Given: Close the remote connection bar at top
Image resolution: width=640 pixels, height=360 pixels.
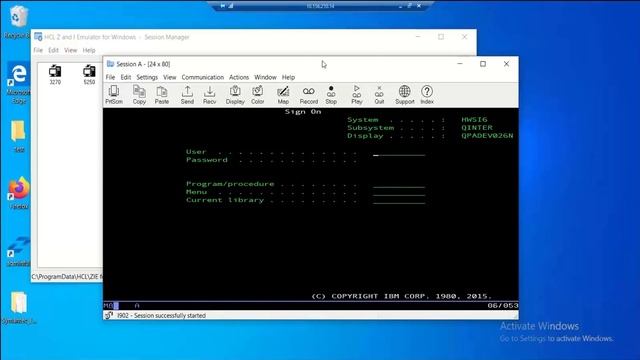Looking at the screenshot, I should tap(419, 6).
